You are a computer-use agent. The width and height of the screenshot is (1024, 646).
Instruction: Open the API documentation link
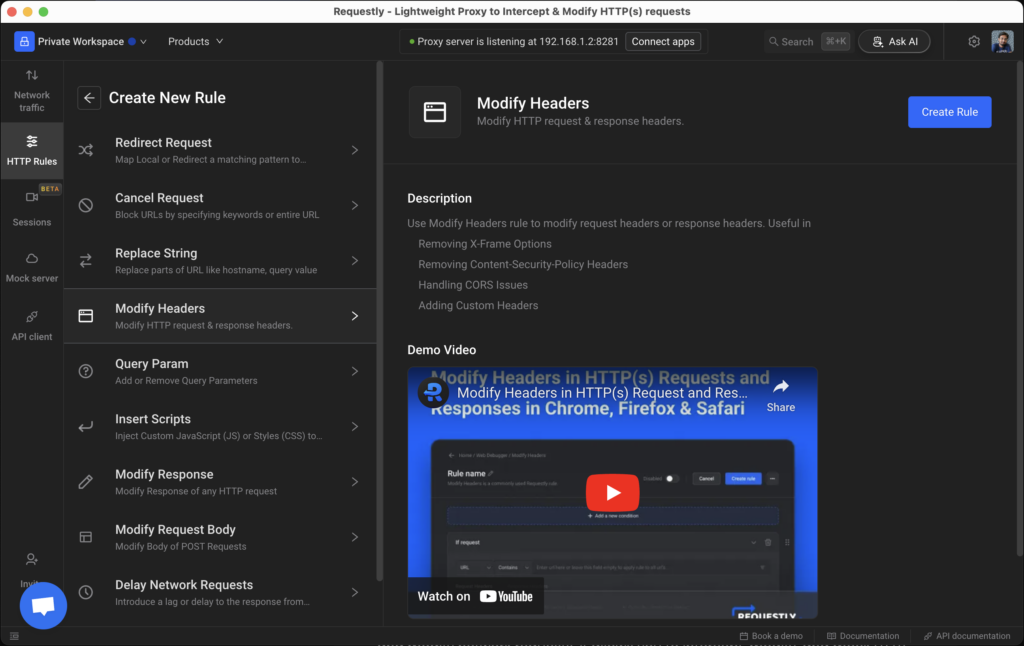pos(967,636)
